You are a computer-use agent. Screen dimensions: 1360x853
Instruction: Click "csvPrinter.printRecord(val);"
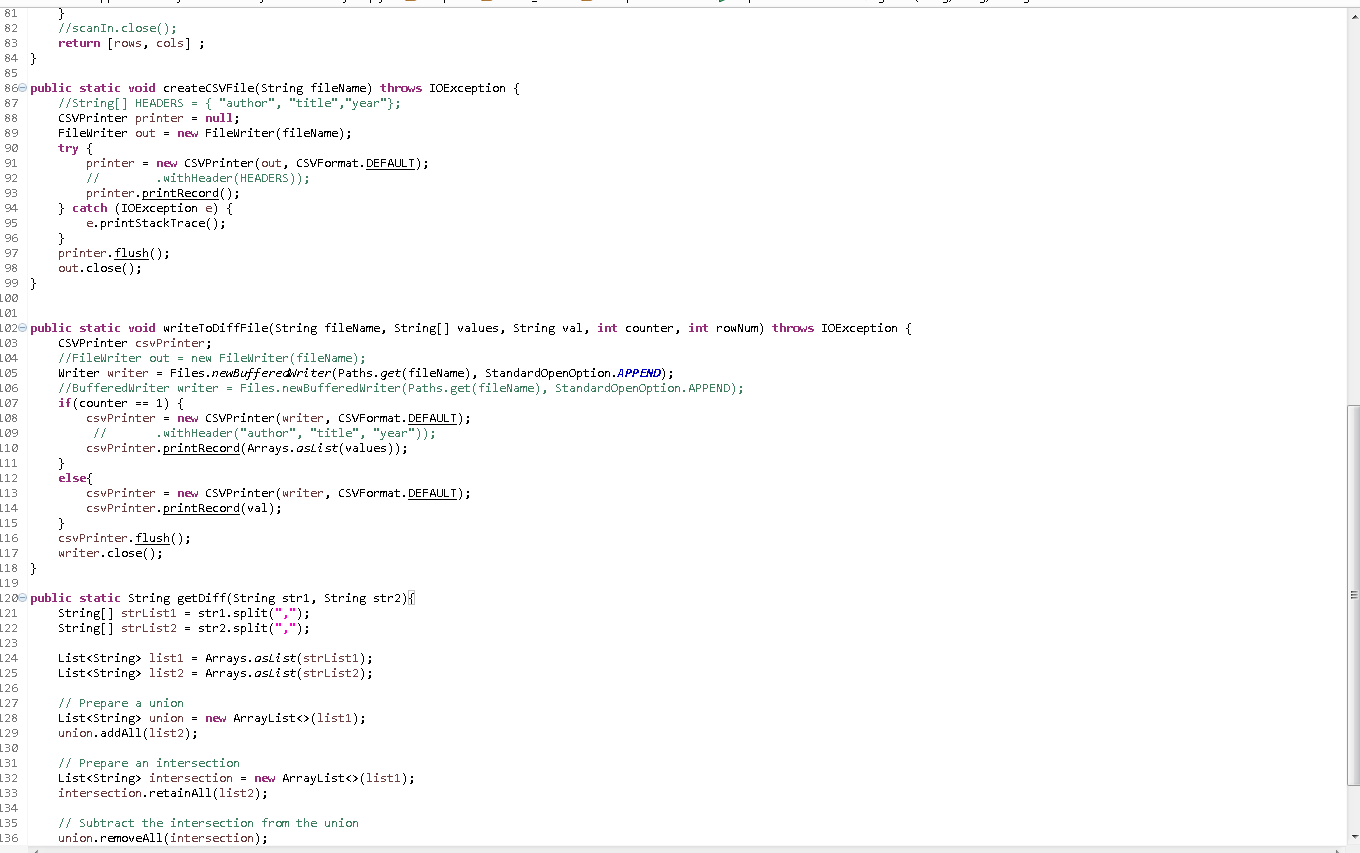coord(184,508)
